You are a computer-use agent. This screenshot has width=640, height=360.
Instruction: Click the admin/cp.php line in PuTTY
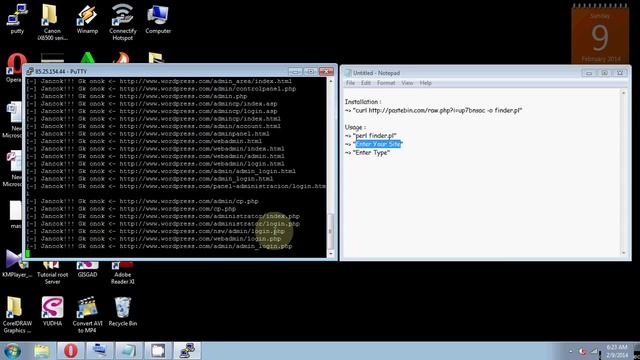tap(142, 201)
